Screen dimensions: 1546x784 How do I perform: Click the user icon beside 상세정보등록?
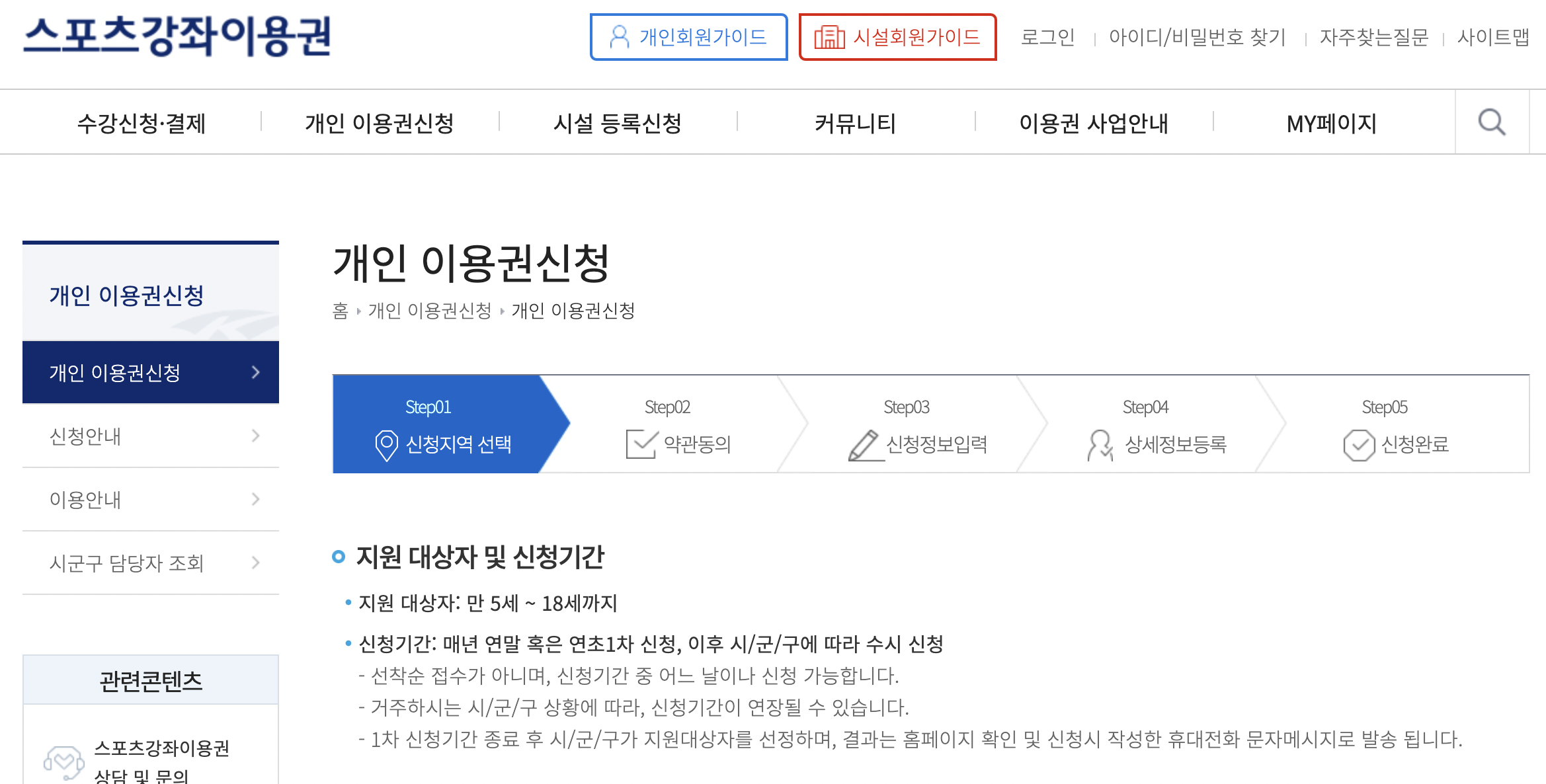point(1100,445)
